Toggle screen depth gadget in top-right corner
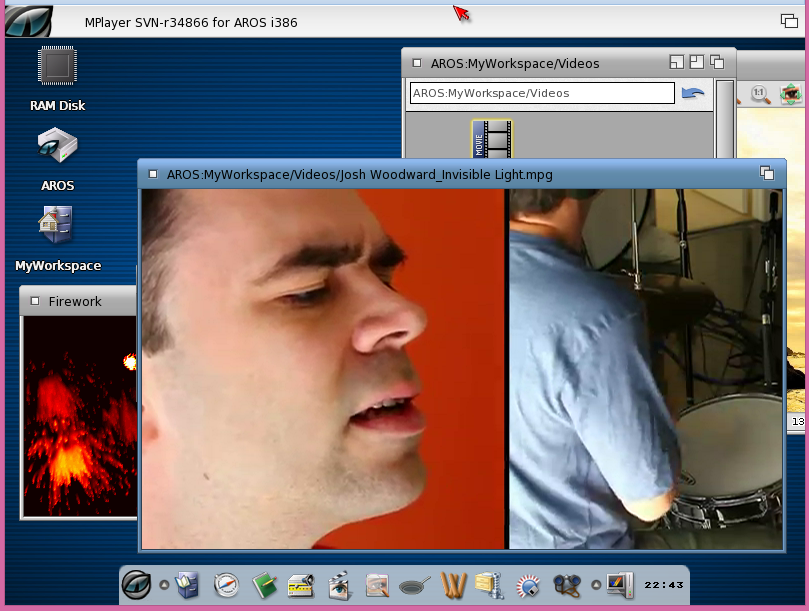The height and width of the screenshot is (611, 809). pyautogui.click(x=789, y=21)
